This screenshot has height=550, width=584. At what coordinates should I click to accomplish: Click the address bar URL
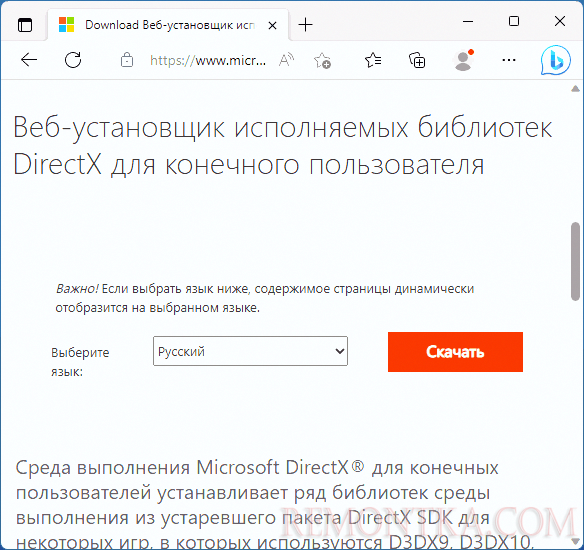[x=208, y=60]
